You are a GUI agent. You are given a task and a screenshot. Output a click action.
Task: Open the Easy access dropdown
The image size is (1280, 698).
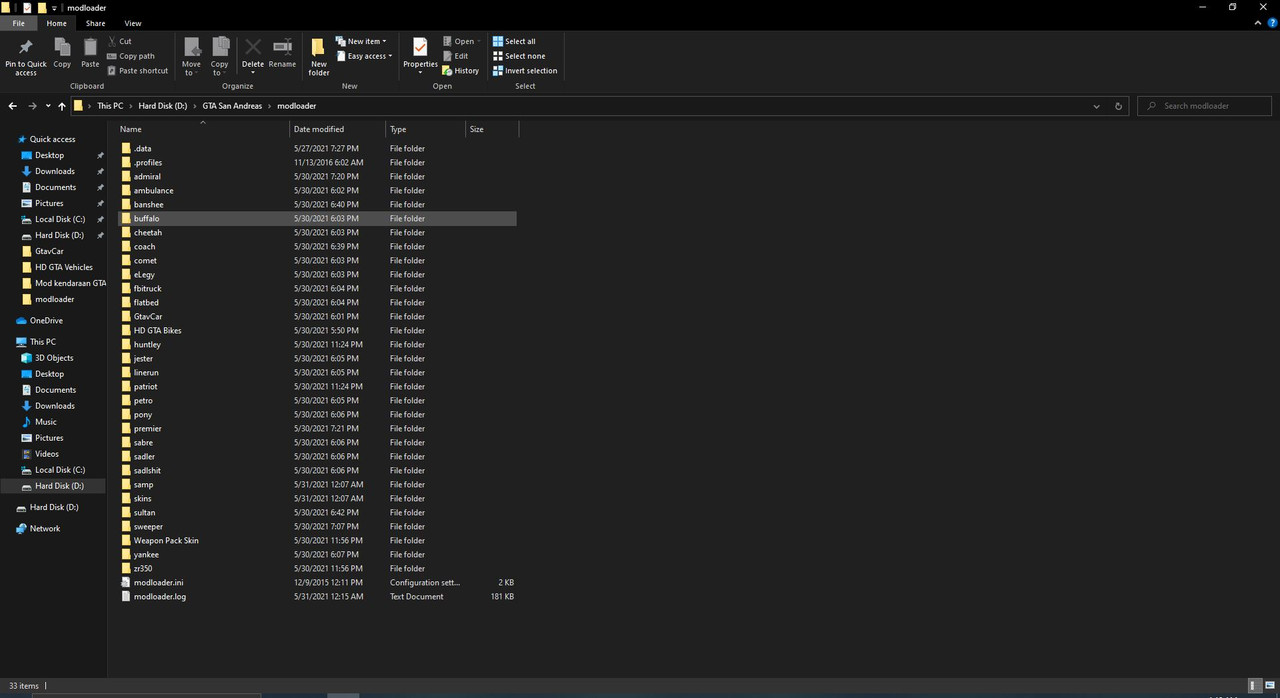pyautogui.click(x=364, y=56)
